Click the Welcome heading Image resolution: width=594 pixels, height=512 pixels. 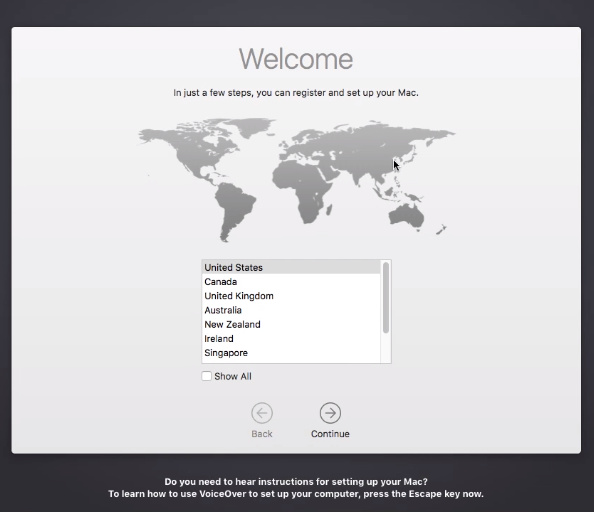pos(296,59)
